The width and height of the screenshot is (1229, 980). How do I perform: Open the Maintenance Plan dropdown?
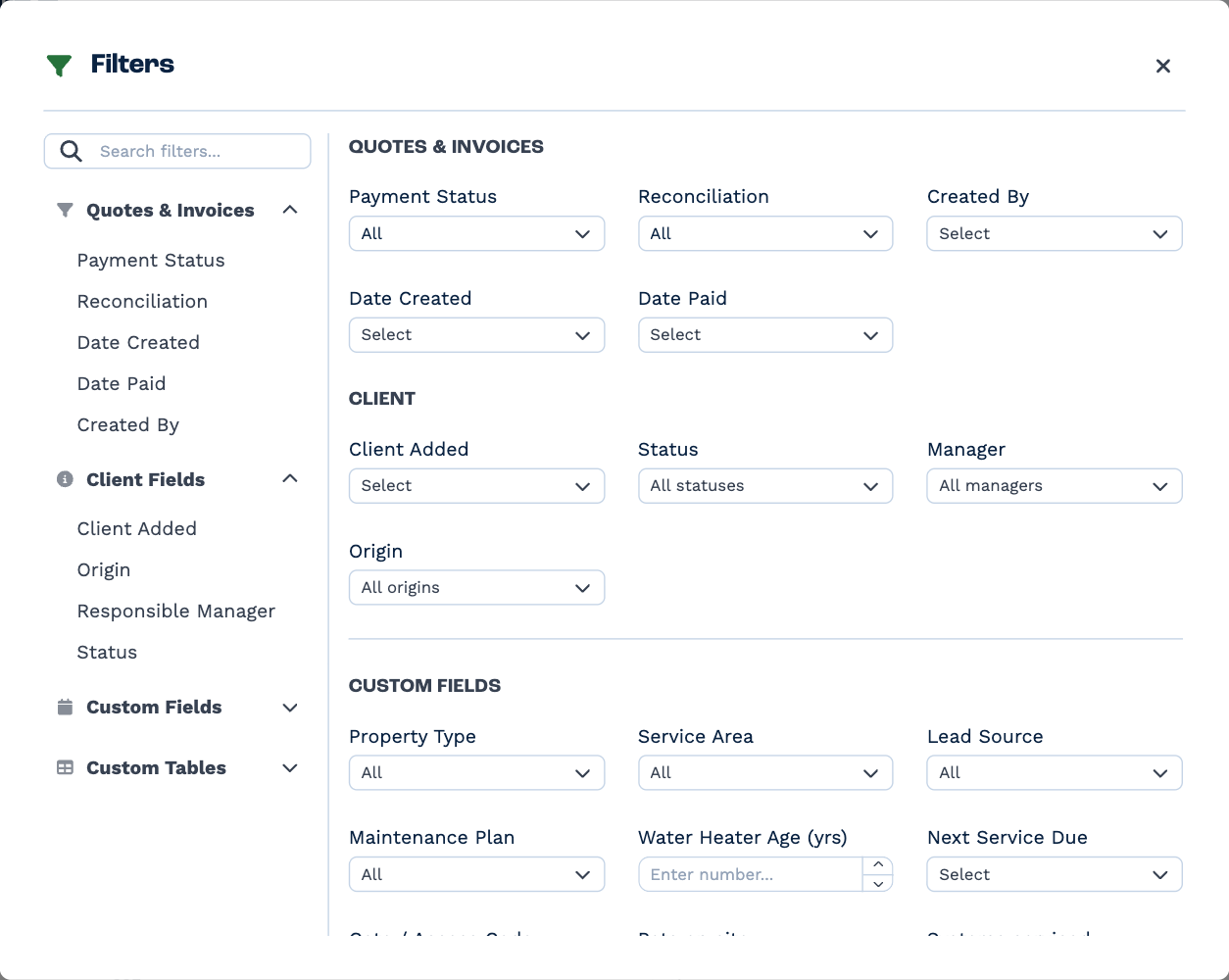click(x=476, y=874)
